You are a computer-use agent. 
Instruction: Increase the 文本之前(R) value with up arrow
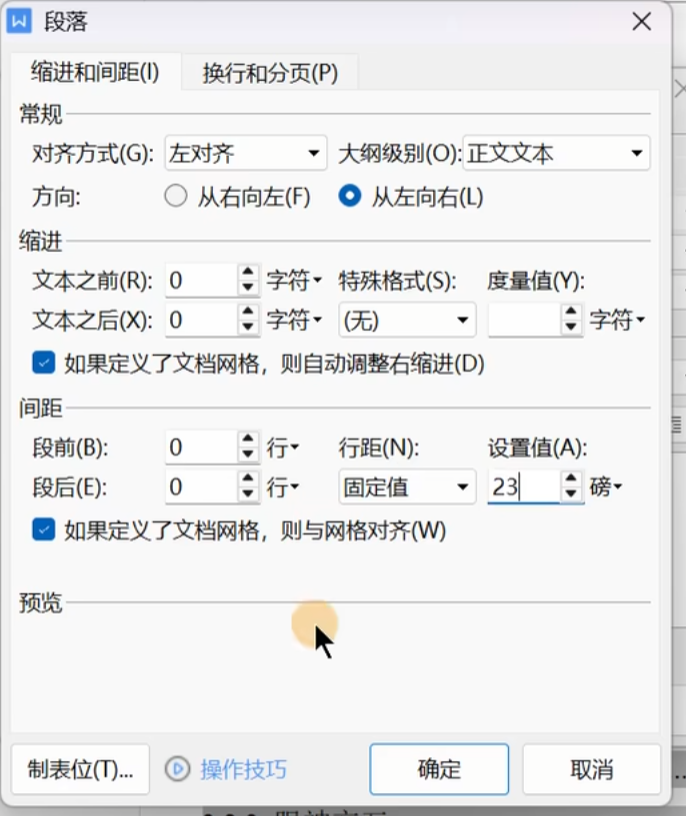click(x=248, y=272)
